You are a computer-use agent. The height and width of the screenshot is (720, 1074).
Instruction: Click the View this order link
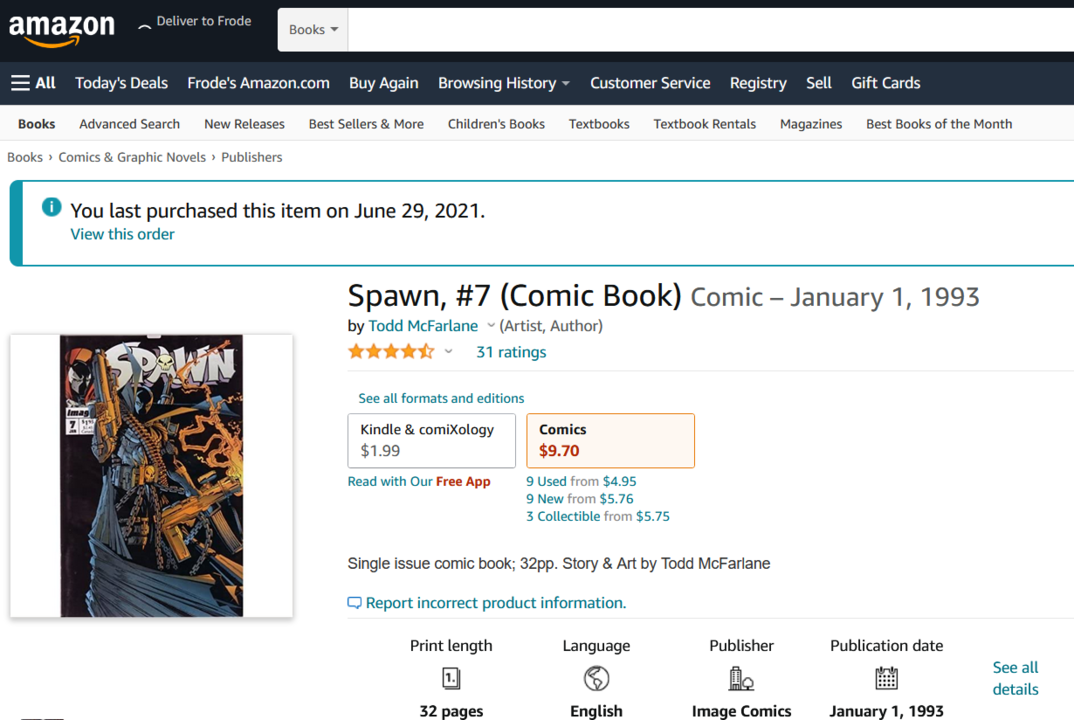click(x=122, y=234)
